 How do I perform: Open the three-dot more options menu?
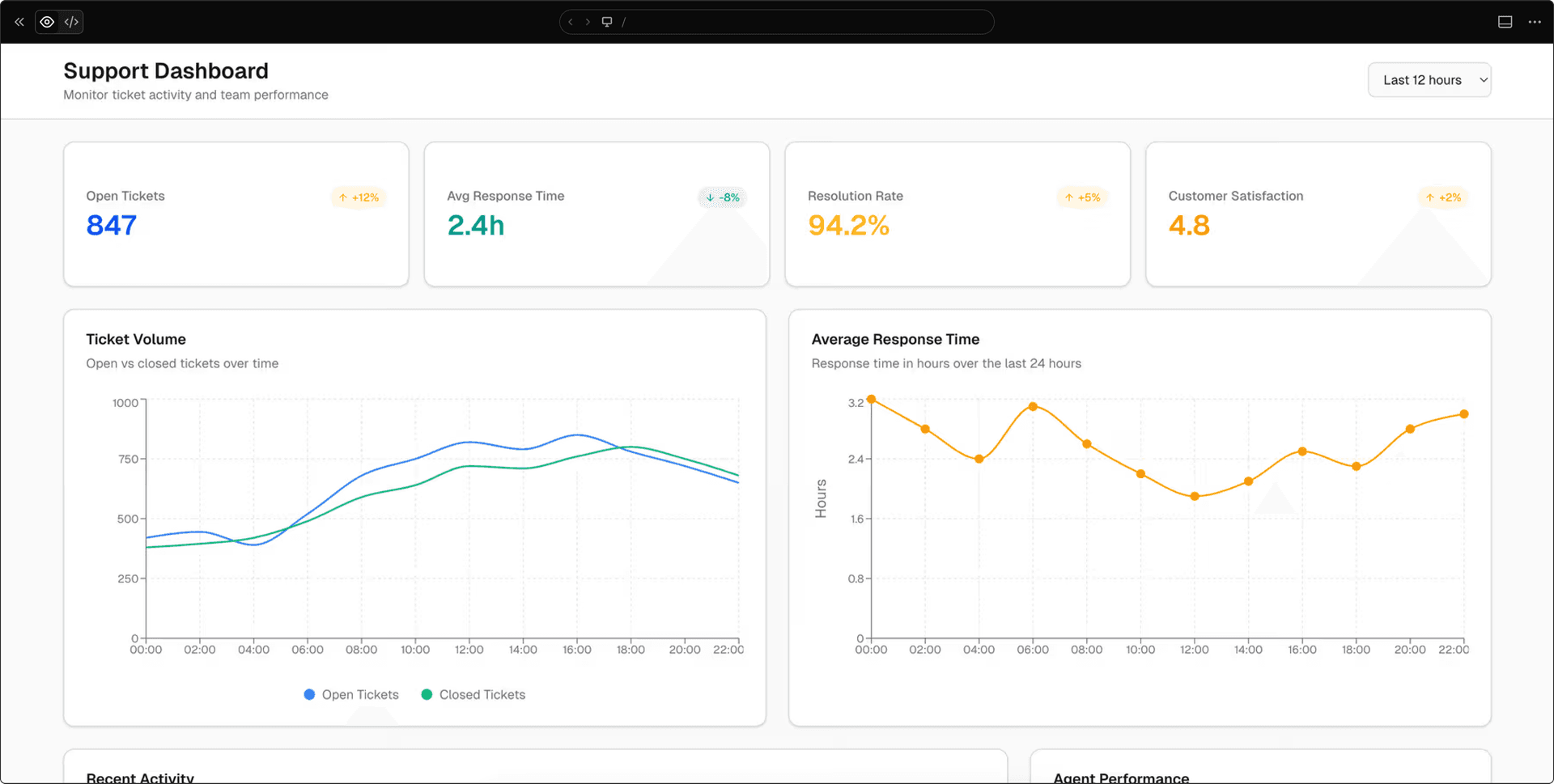[1535, 22]
